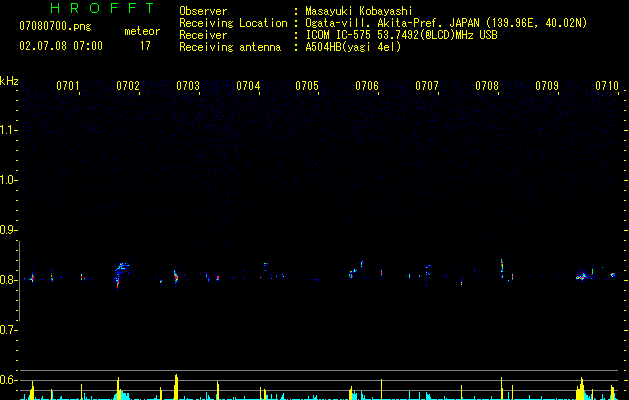The height and width of the screenshot is (400, 629).
Task: Select the file name 07080700.png
Action: (55, 27)
